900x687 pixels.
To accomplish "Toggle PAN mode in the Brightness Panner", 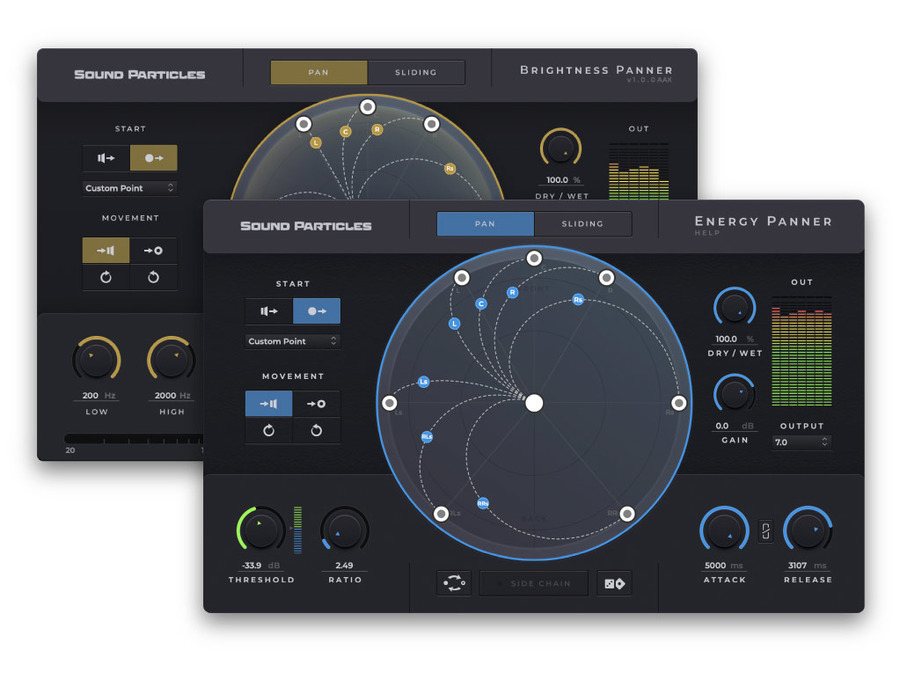I will pos(318,72).
